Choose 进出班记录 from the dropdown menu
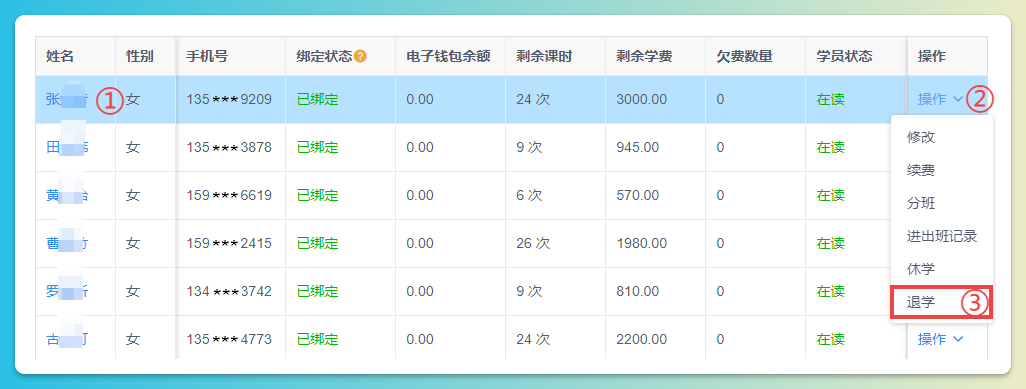This screenshot has height=389, width=1026. click(x=942, y=236)
